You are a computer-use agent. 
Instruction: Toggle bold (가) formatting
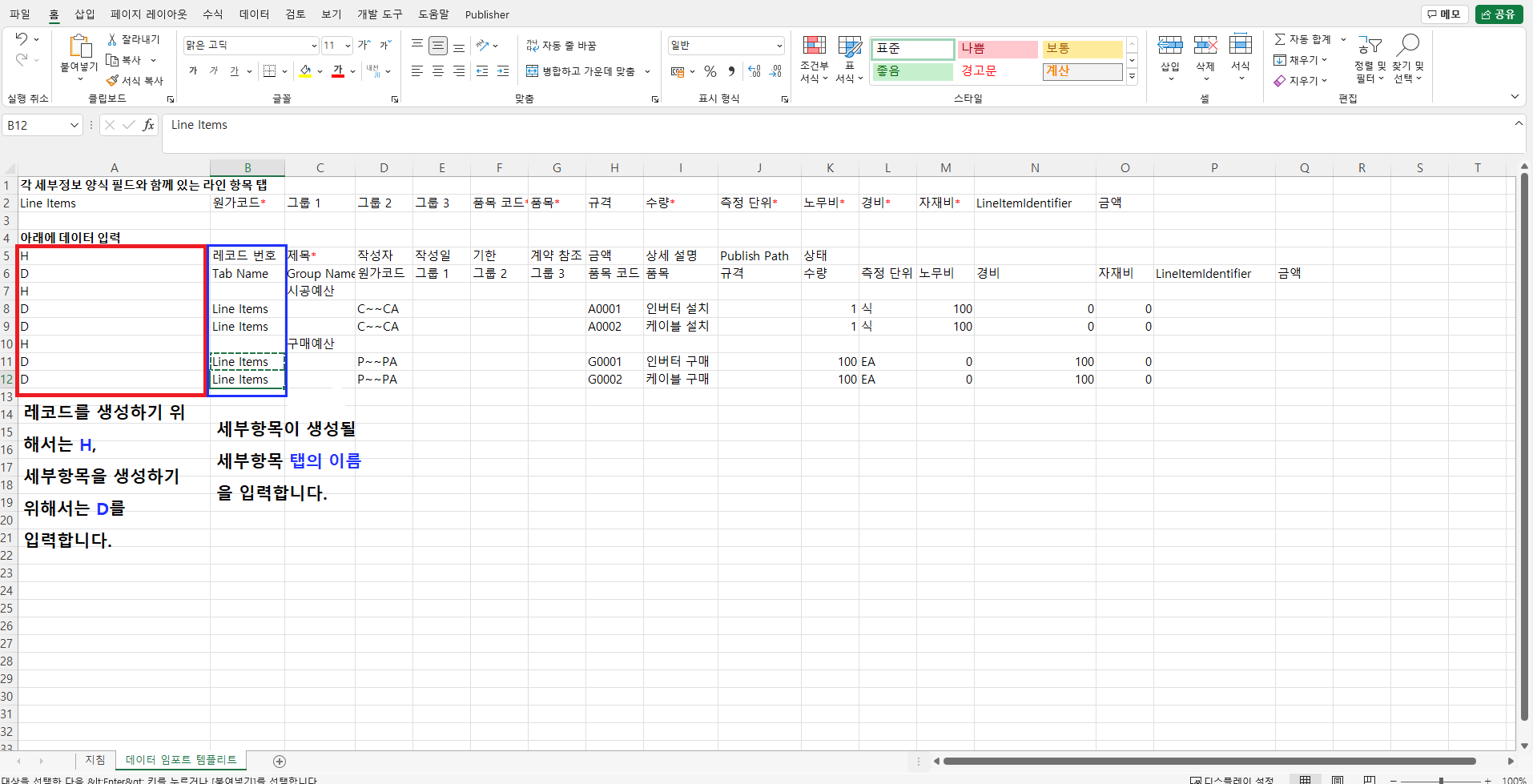coord(193,71)
